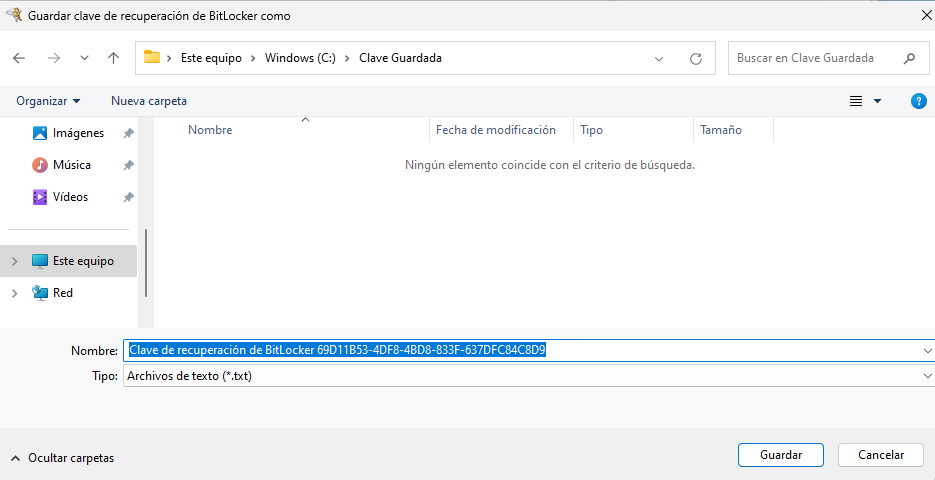Expand the Este equipo tree node
This screenshot has width=935, height=480.
(x=14, y=261)
